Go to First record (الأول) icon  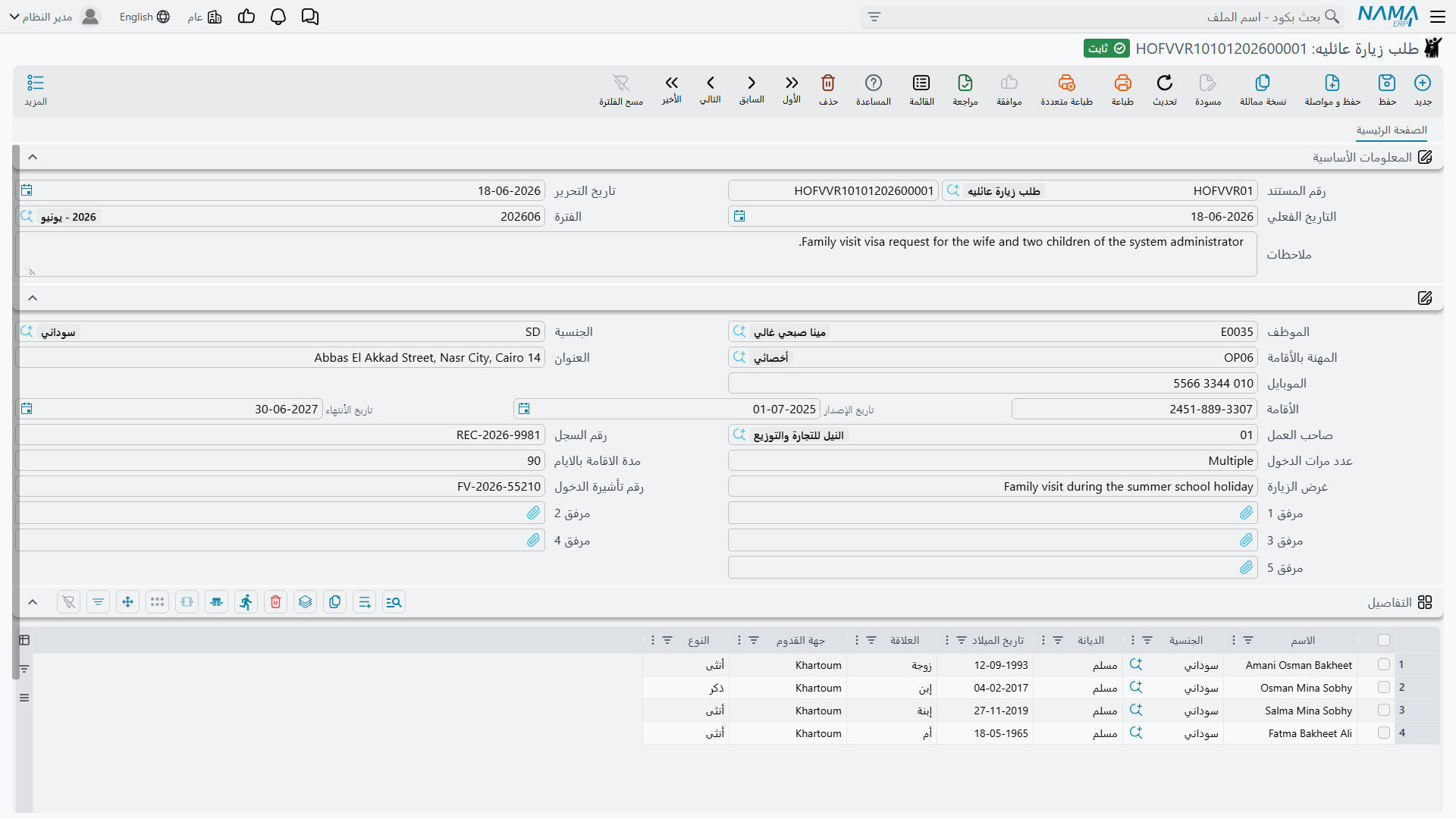pyautogui.click(x=792, y=83)
